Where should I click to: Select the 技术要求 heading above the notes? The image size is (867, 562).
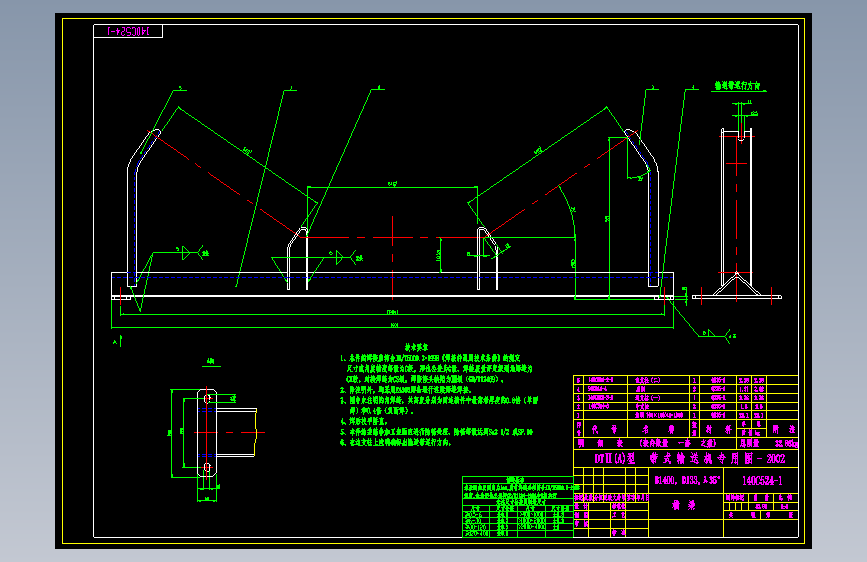[x=416, y=347]
